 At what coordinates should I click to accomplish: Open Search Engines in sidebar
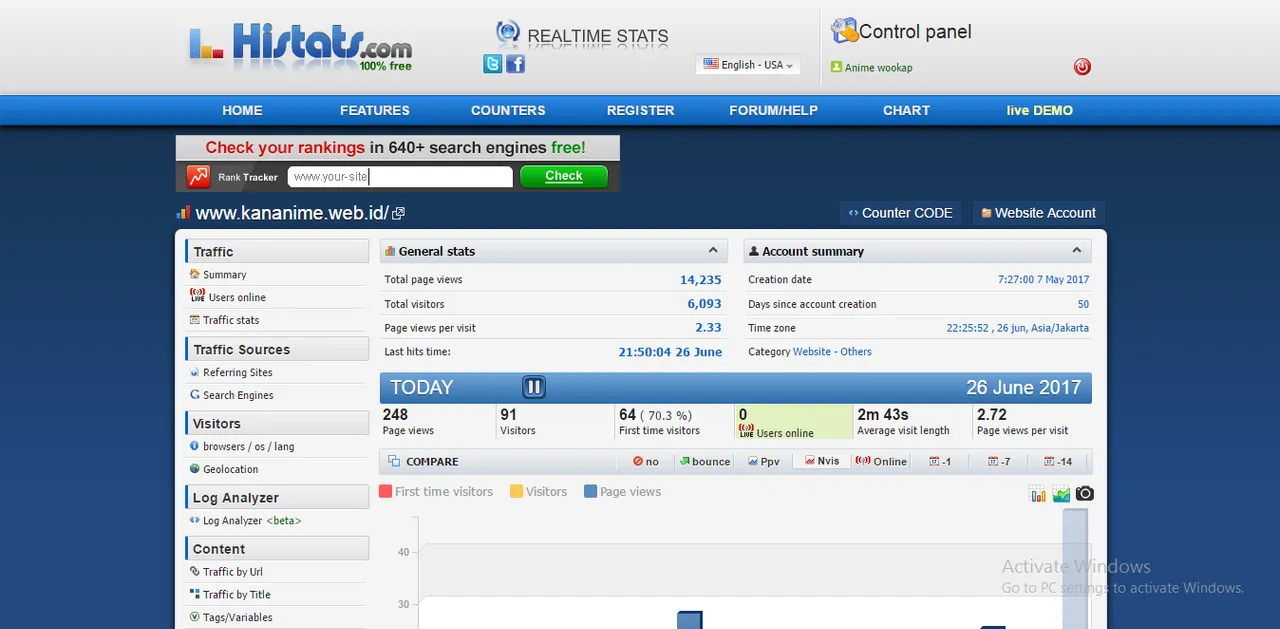point(238,395)
